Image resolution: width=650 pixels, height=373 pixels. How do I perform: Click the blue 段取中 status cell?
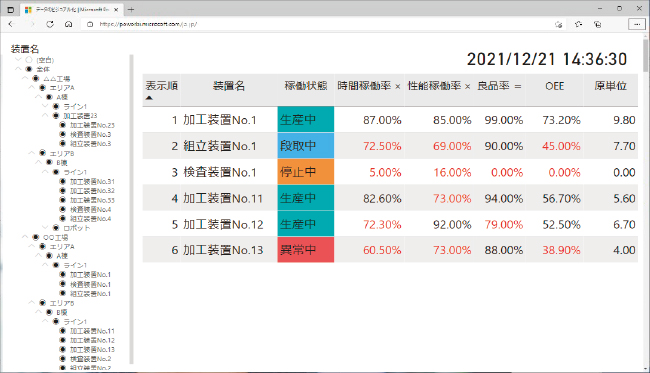coord(306,146)
